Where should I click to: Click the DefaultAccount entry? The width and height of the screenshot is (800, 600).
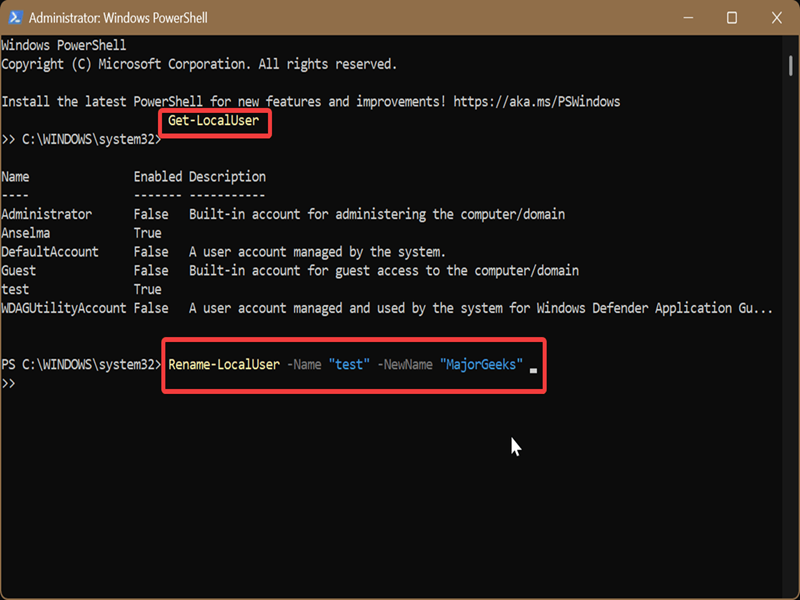[x=50, y=252]
